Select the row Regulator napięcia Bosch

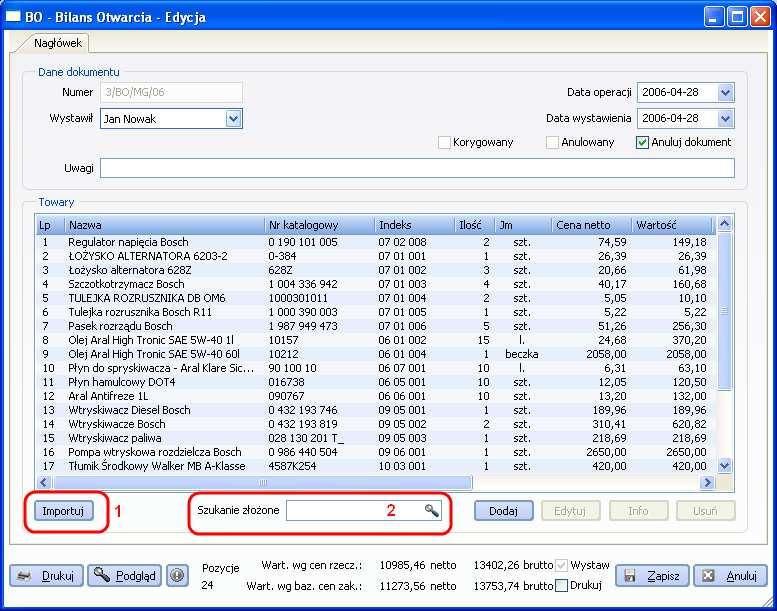click(376, 242)
